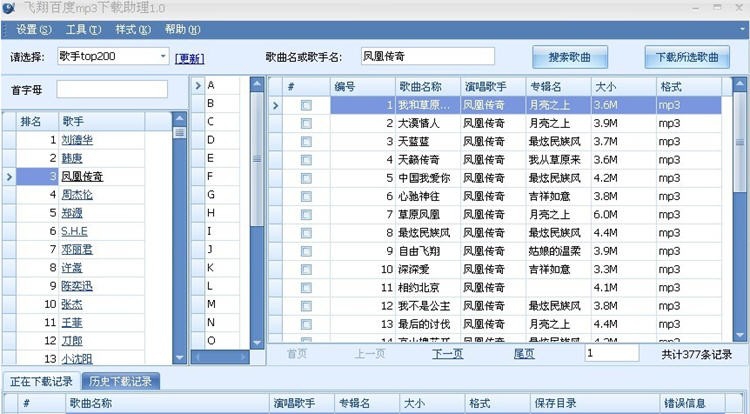Select song row 最炫民族风

click(495, 233)
